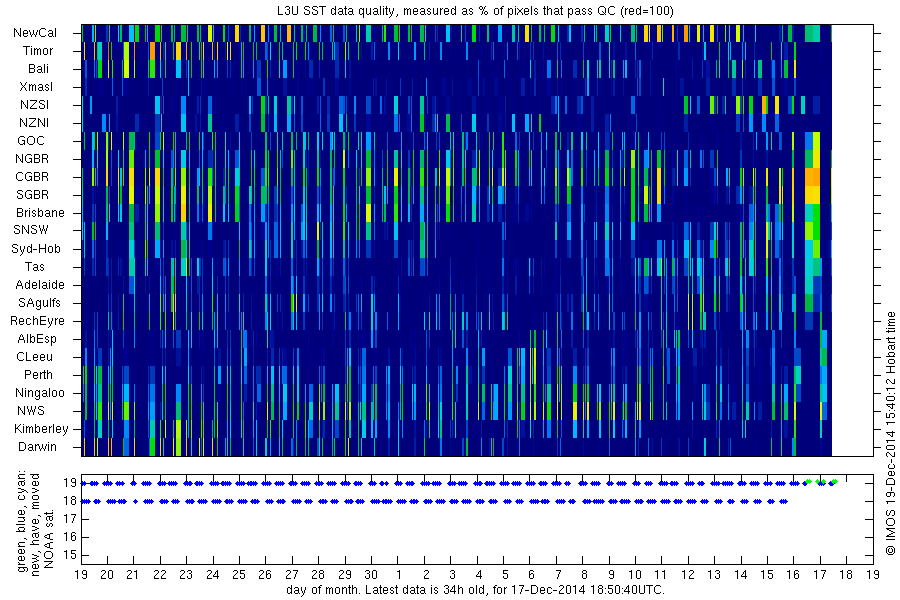The width and height of the screenshot is (900, 600).
Task: Select the Syd-Hob row label
Action: pos(36,249)
